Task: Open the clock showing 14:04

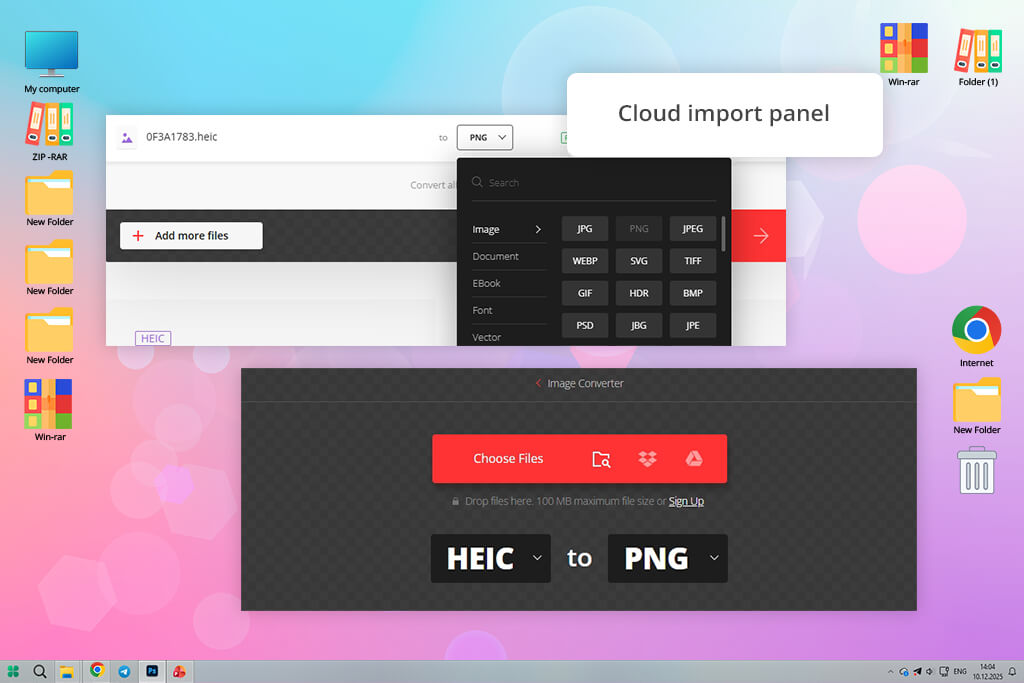Action: pos(987,672)
